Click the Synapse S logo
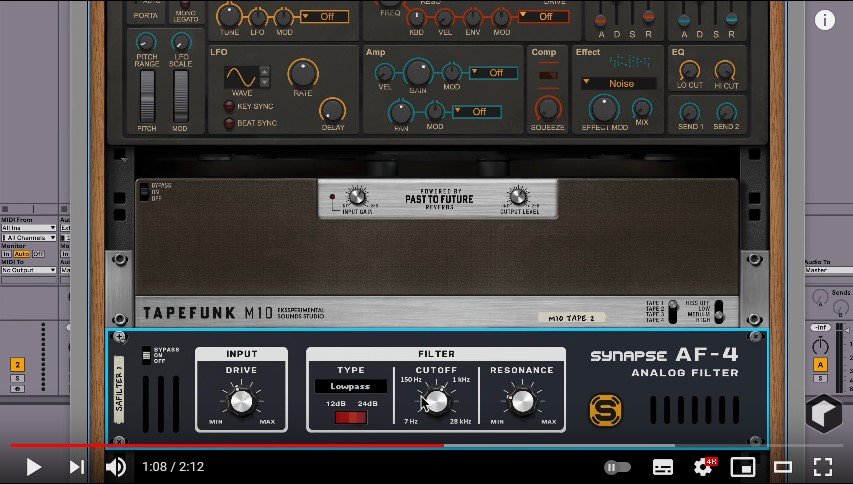853x484 pixels. click(x=605, y=411)
